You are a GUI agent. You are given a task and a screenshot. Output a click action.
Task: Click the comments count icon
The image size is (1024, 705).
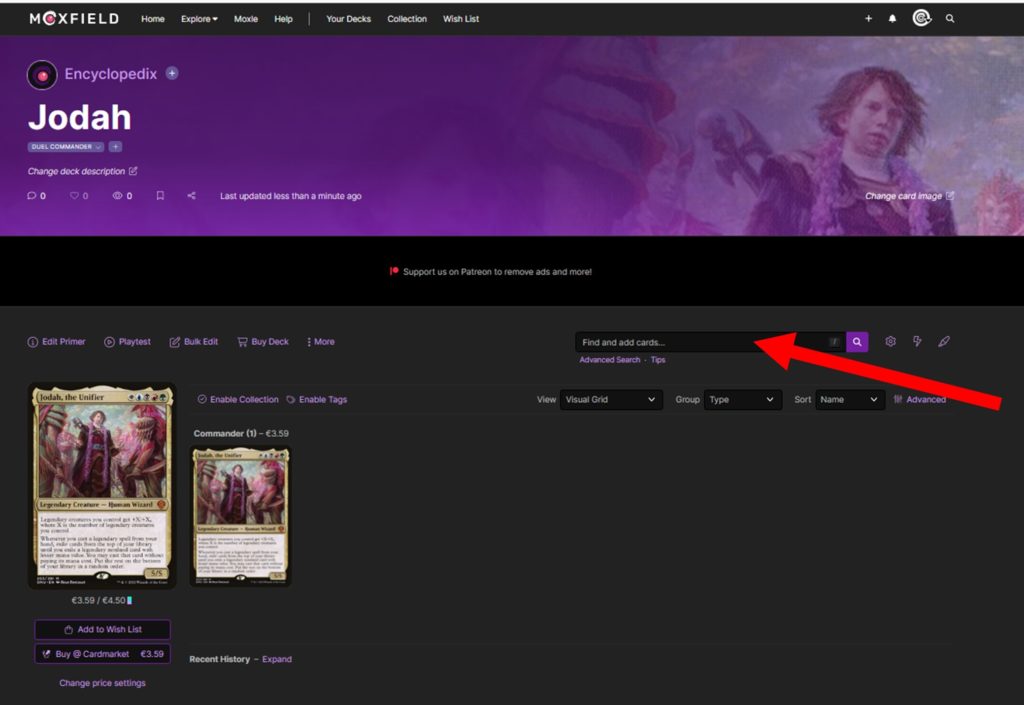pyautogui.click(x=31, y=196)
